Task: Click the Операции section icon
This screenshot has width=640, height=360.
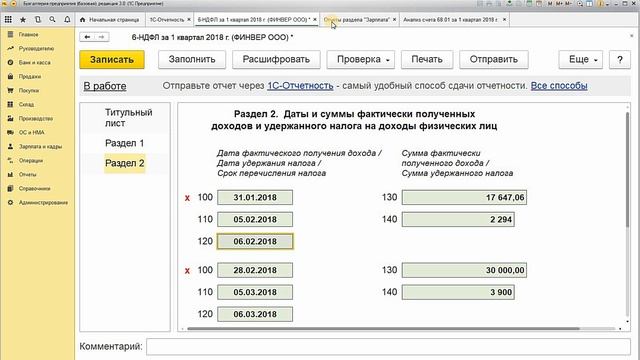Action: click(11, 160)
